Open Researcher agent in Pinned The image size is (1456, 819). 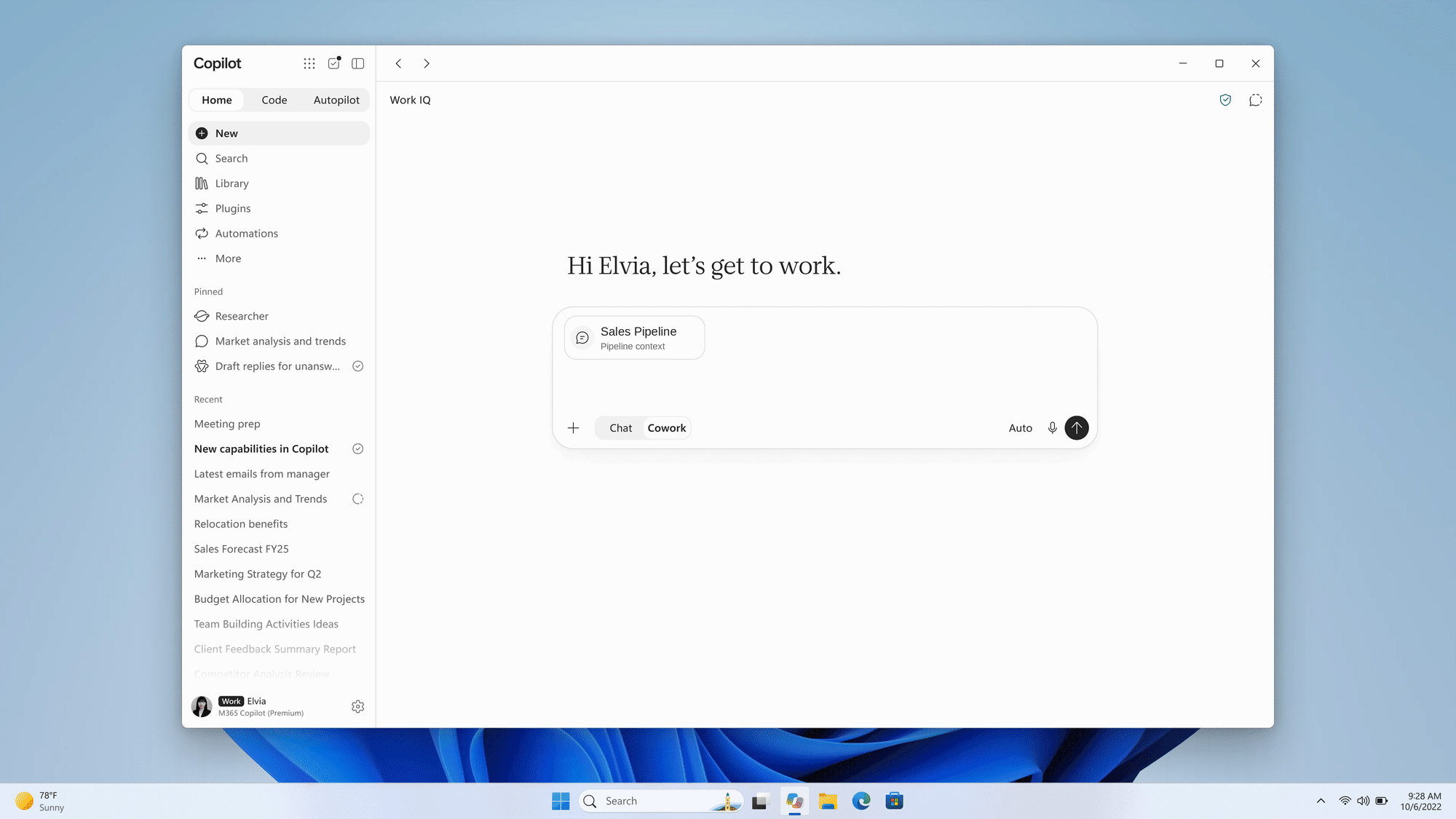click(x=280, y=316)
